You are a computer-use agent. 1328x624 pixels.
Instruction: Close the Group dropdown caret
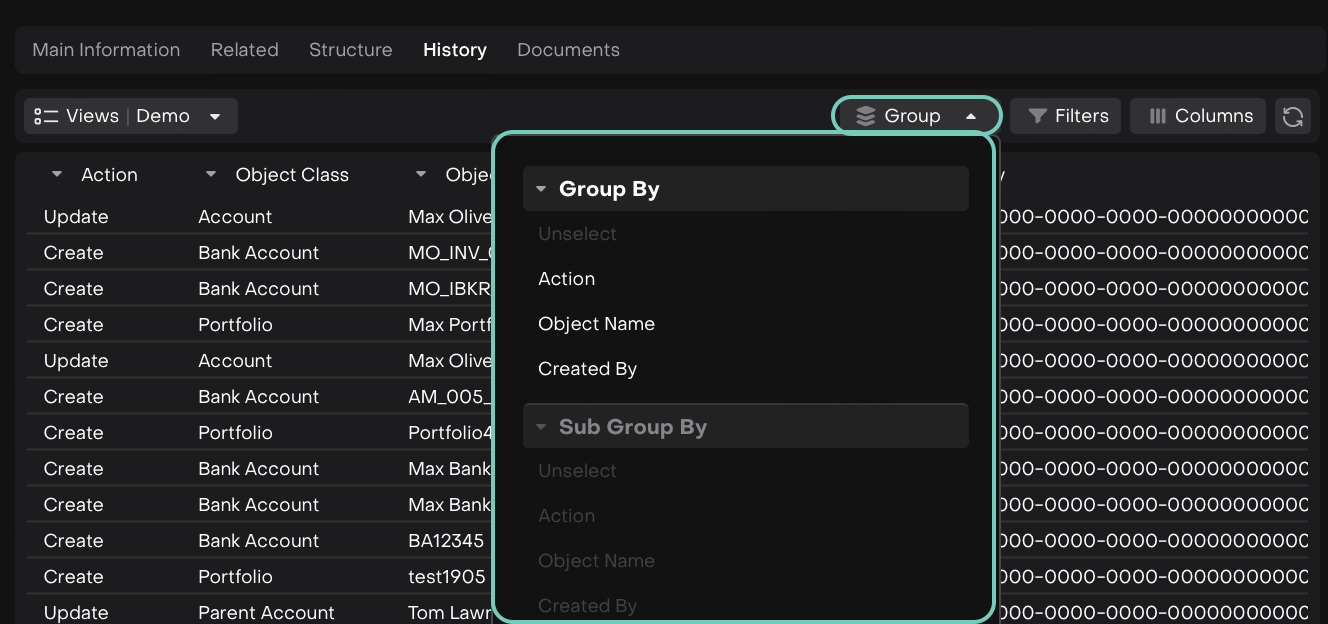point(971,116)
